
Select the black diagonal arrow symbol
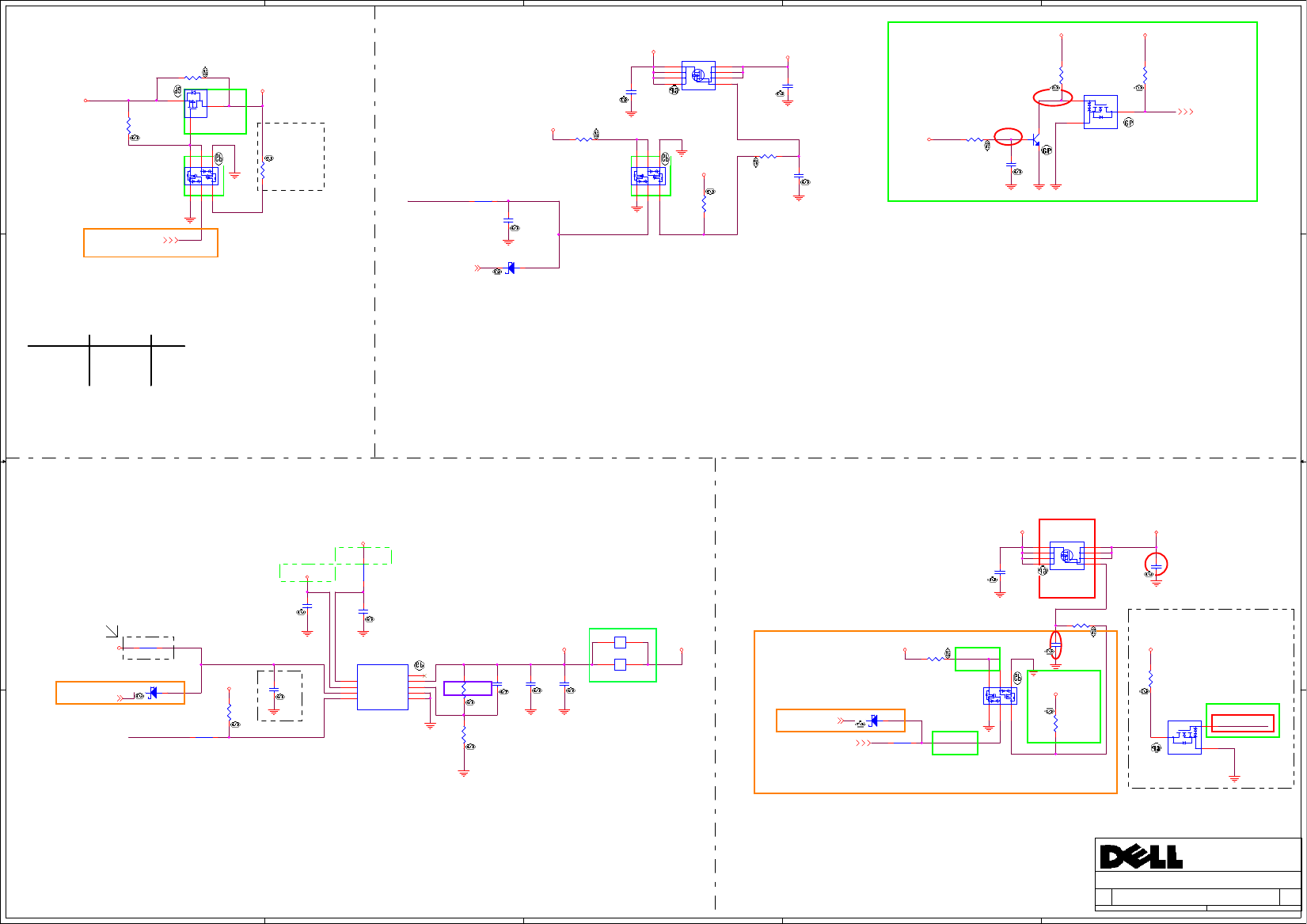pyautogui.click(x=112, y=630)
